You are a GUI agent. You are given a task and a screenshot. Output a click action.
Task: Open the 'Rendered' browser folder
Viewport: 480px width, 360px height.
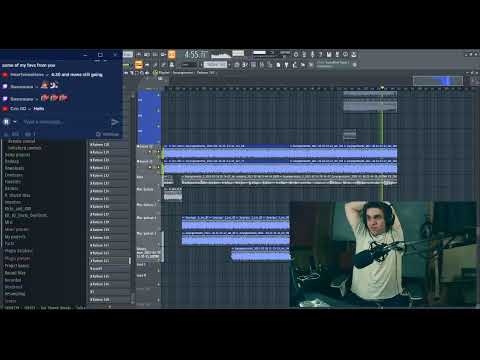13,287
